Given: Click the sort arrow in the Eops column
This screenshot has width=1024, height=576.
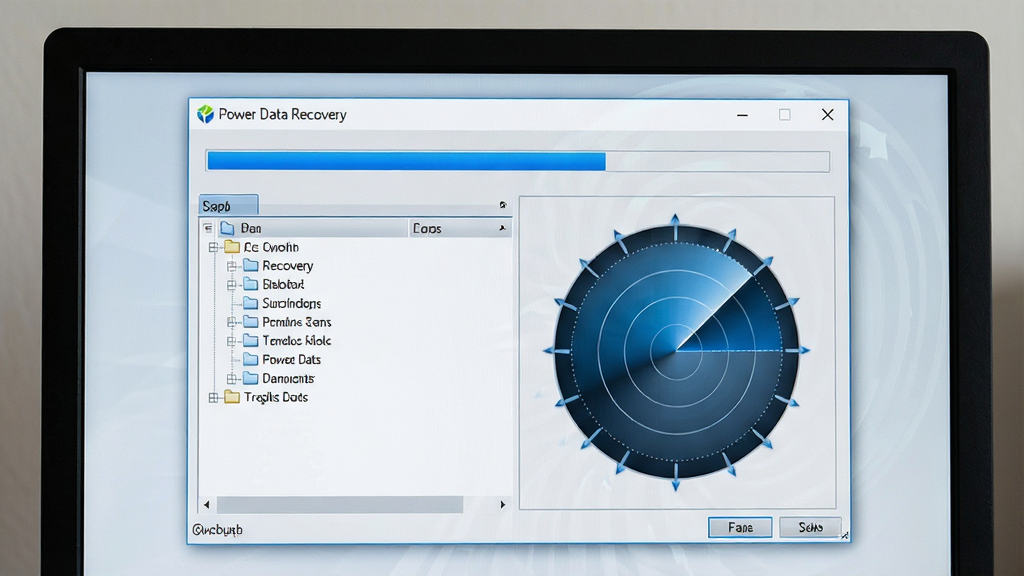Looking at the screenshot, I should pyautogui.click(x=502, y=228).
